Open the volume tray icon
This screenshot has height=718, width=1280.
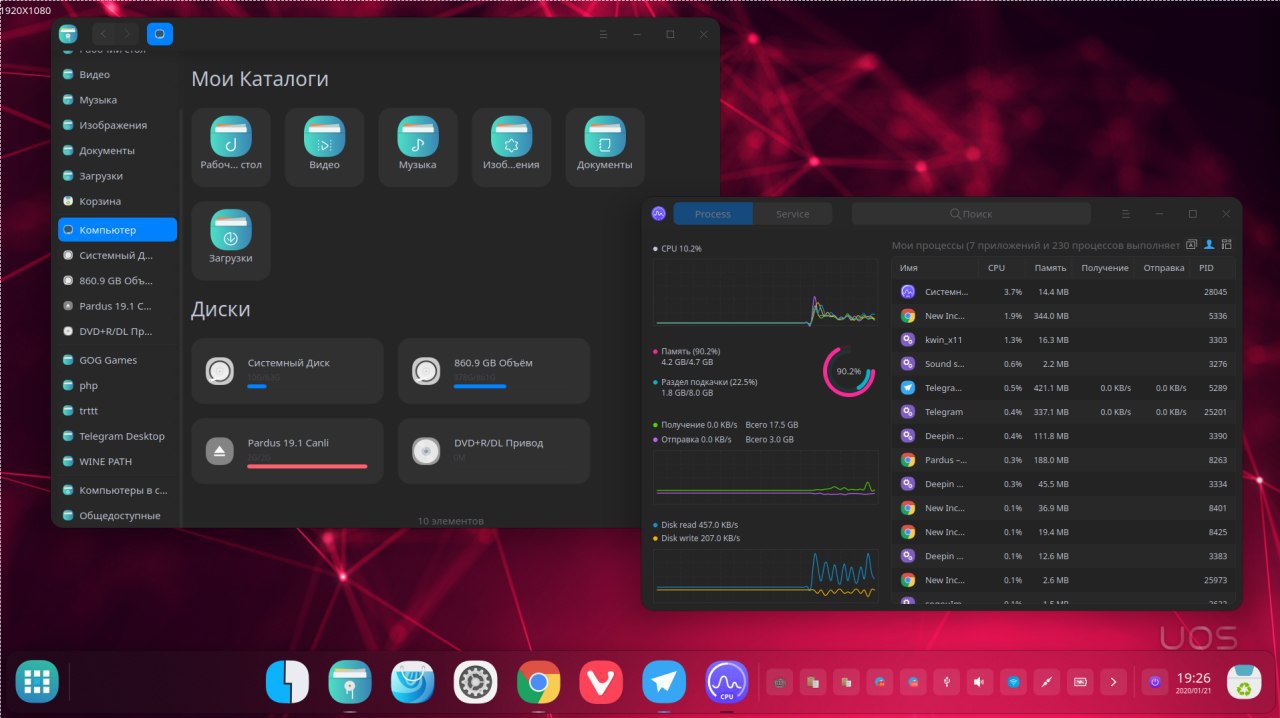click(x=980, y=682)
